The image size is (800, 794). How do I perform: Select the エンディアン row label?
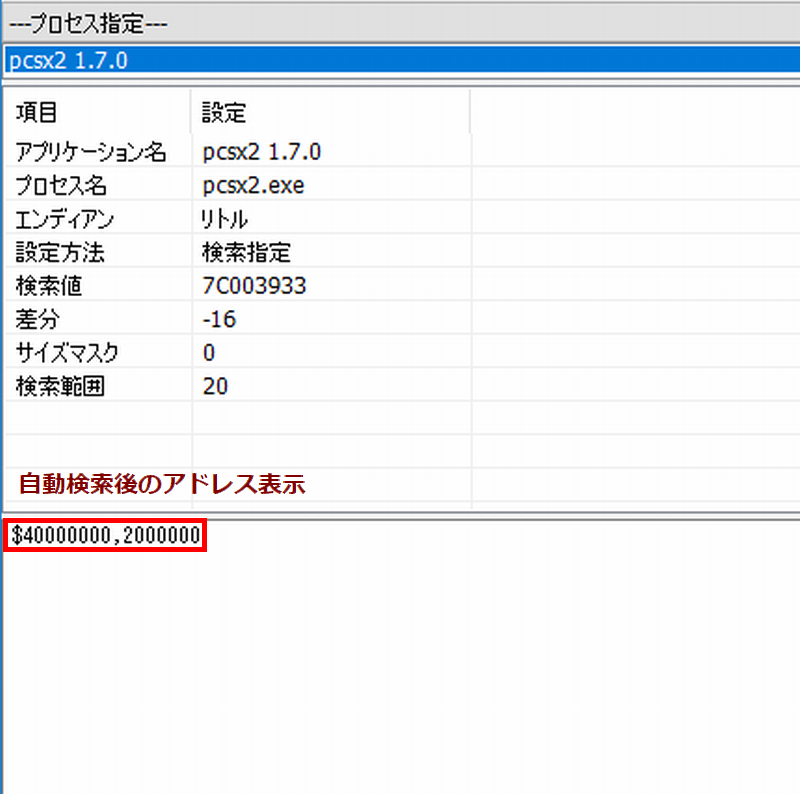click(x=64, y=219)
